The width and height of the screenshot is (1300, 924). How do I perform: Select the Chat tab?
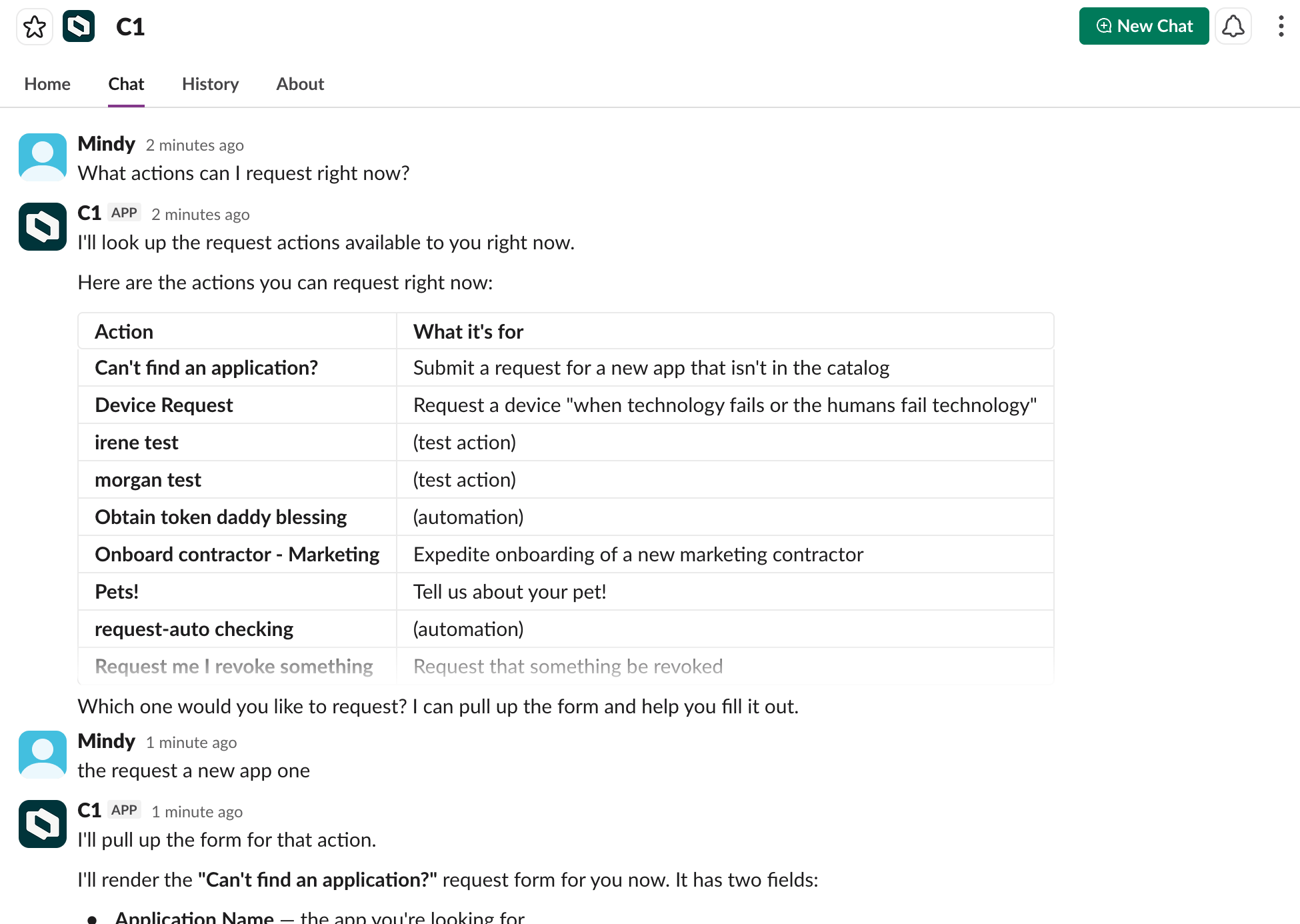click(x=126, y=84)
